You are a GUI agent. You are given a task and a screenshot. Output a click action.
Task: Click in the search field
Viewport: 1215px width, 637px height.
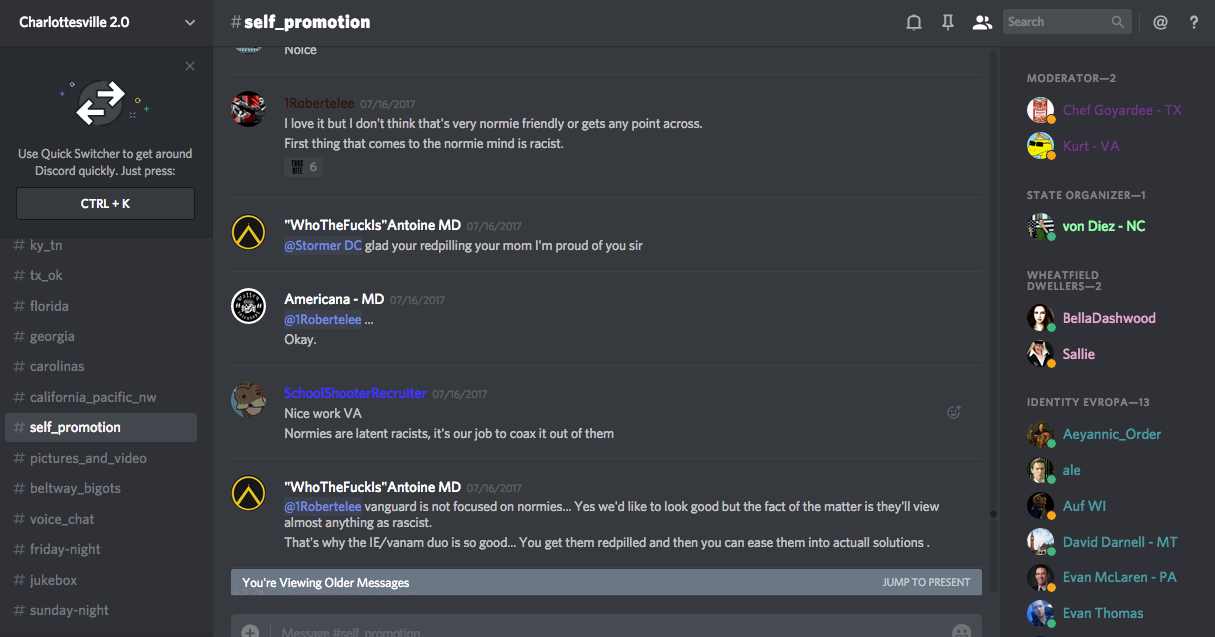[x=1057, y=22]
